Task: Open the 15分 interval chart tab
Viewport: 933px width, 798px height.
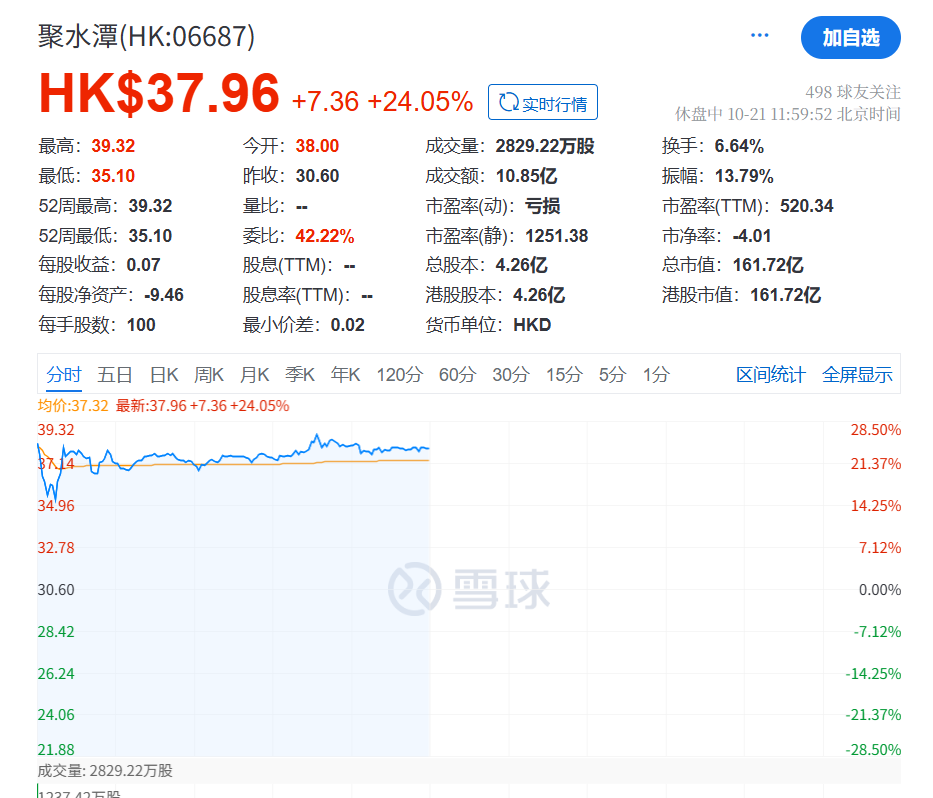Action: [563, 375]
